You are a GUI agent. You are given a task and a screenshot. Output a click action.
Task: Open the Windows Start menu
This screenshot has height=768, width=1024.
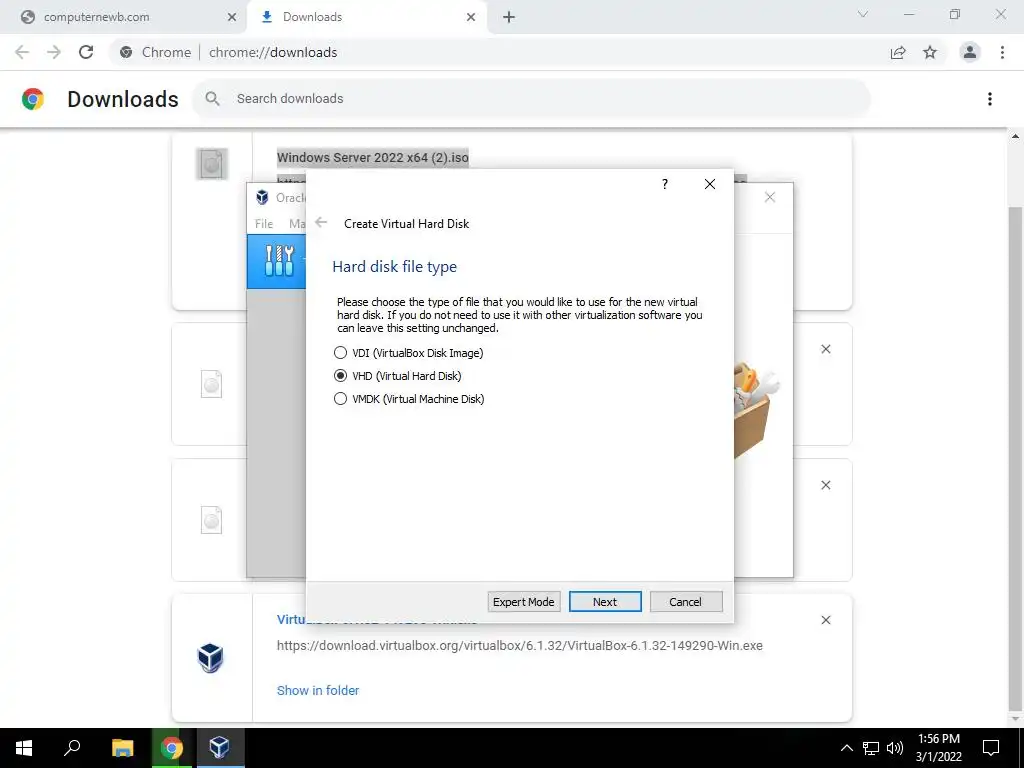24,748
